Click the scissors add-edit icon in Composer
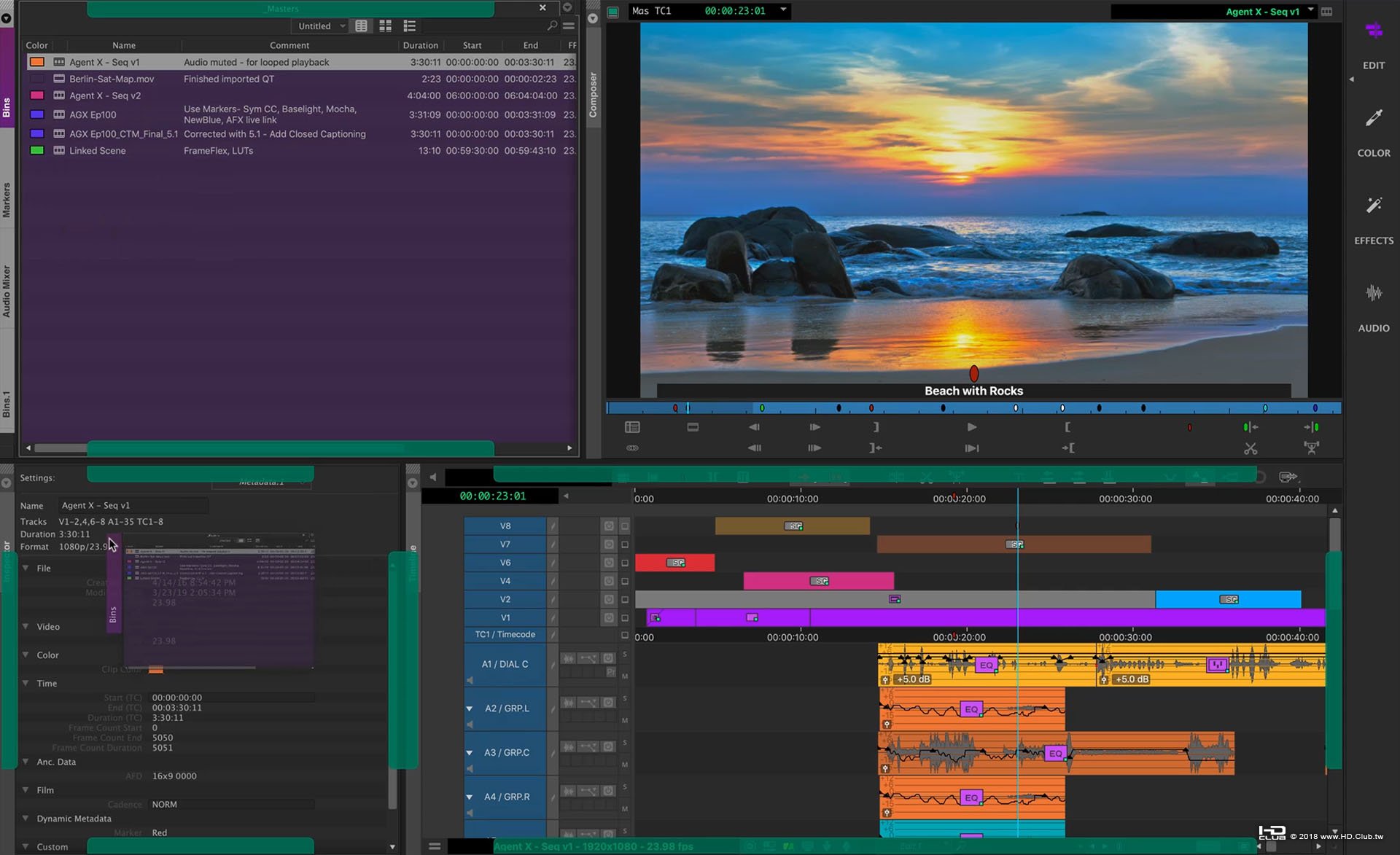Viewport: 1400px width, 855px height. 1251,448
